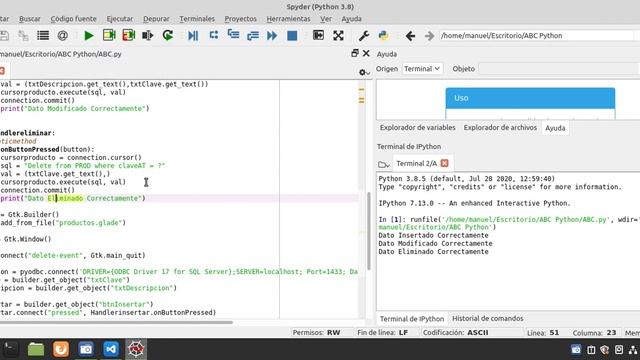This screenshot has width=640, height=360.
Task: Run selection or current line icon
Action: coord(148,36)
